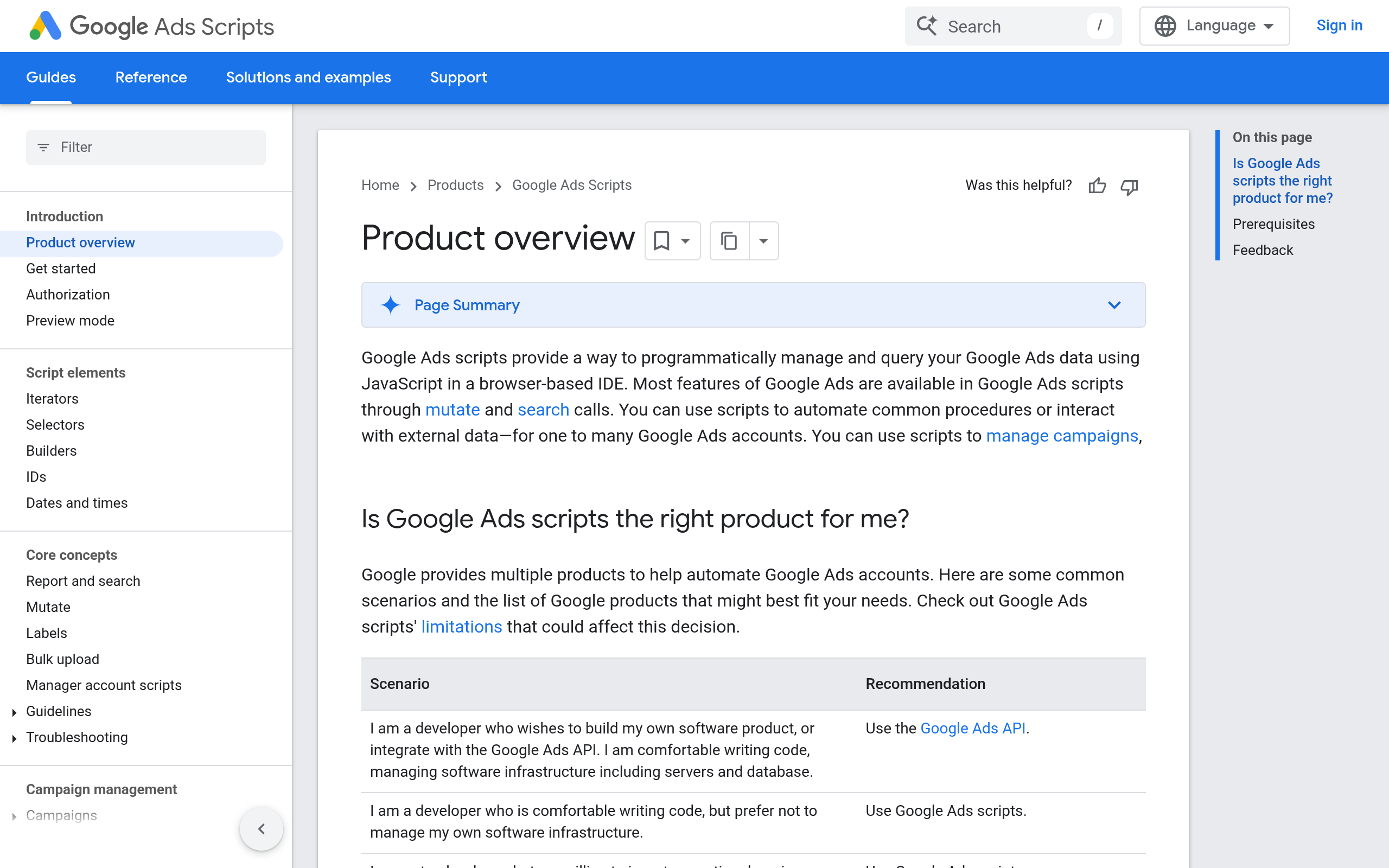Focus the Search input field
This screenshot has width=1389, height=868.
click(1013, 26)
